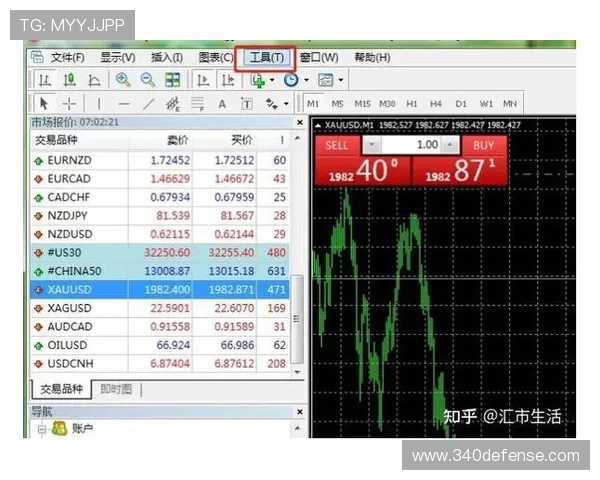Select the candlestick chart icon
600x480 pixels.
coord(69,80)
